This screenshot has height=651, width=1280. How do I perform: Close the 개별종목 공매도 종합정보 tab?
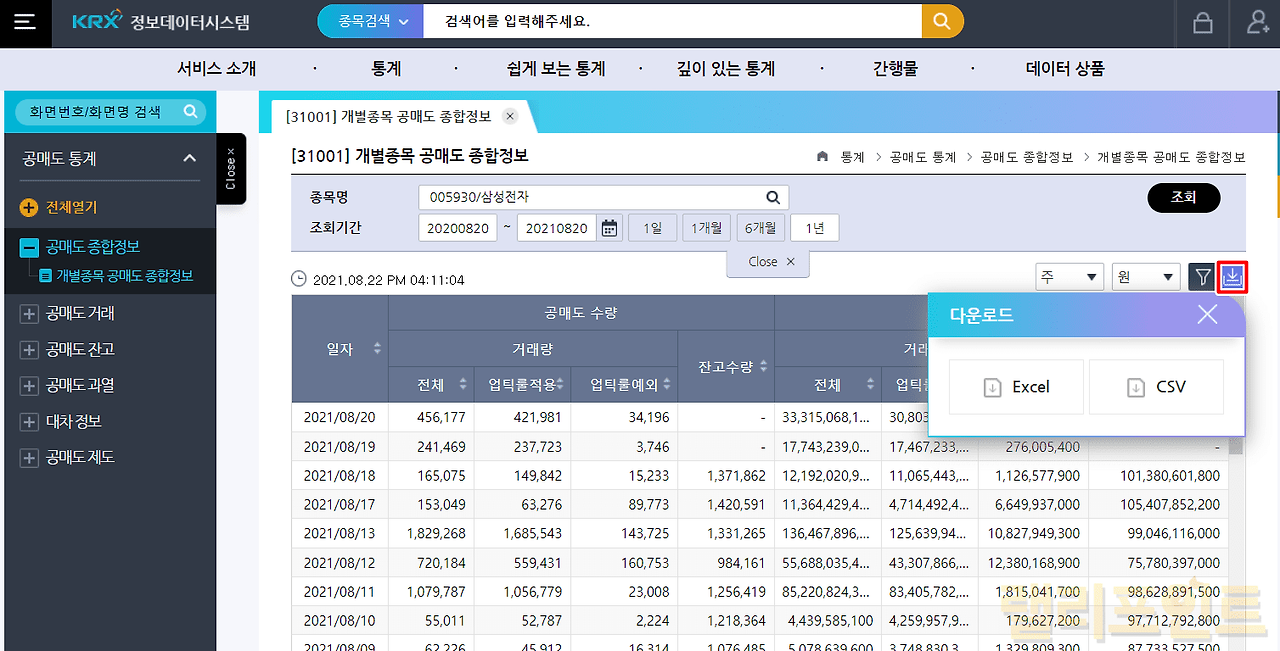[510, 116]
